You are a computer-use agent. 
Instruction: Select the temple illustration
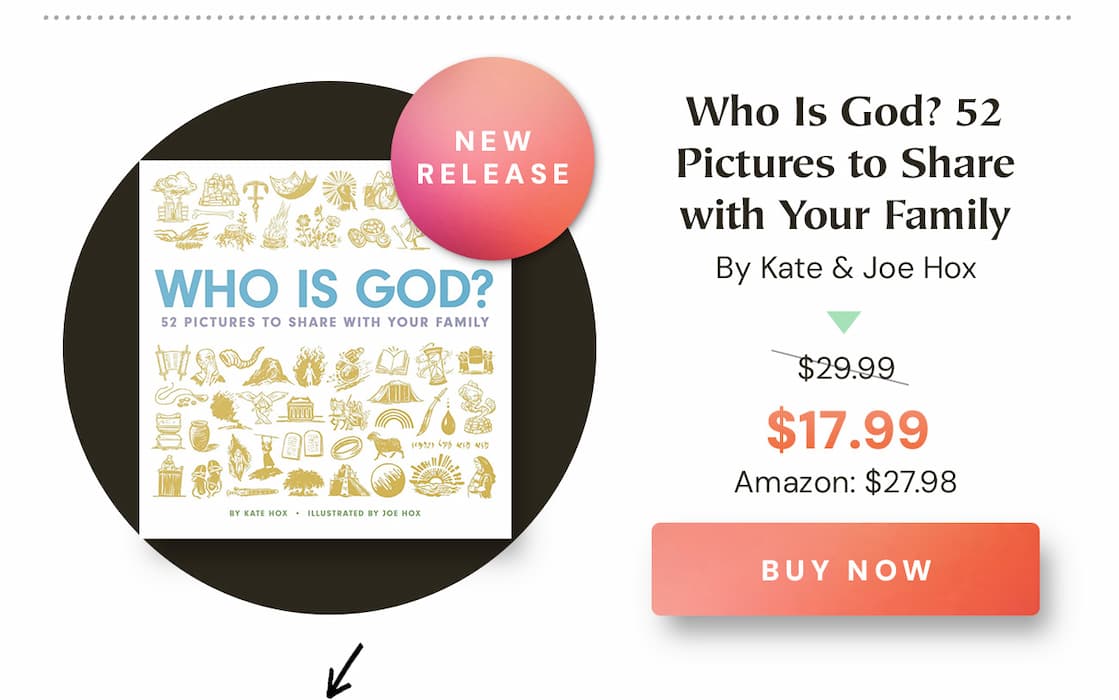click(x=301, y=408)
